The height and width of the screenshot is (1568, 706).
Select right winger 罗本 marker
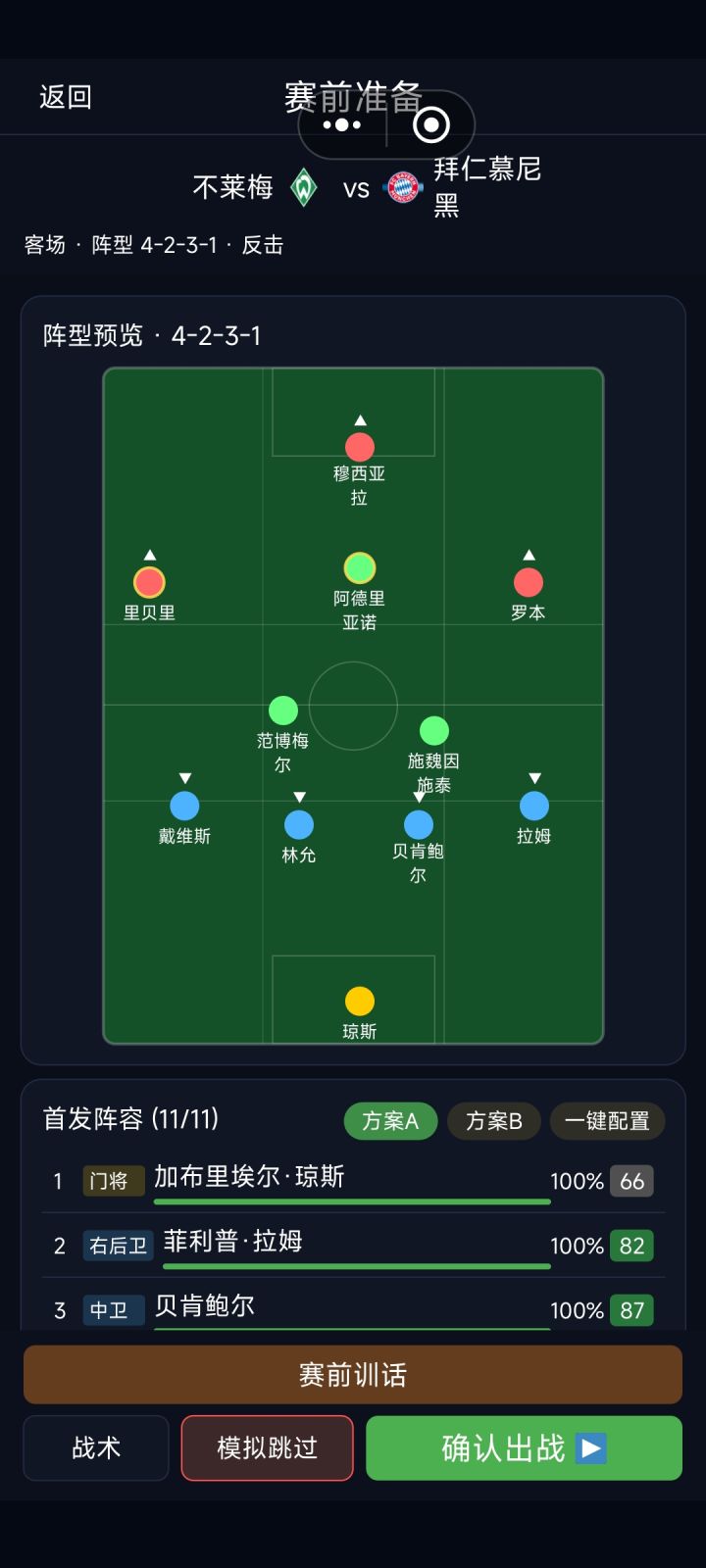pos(529,582)
